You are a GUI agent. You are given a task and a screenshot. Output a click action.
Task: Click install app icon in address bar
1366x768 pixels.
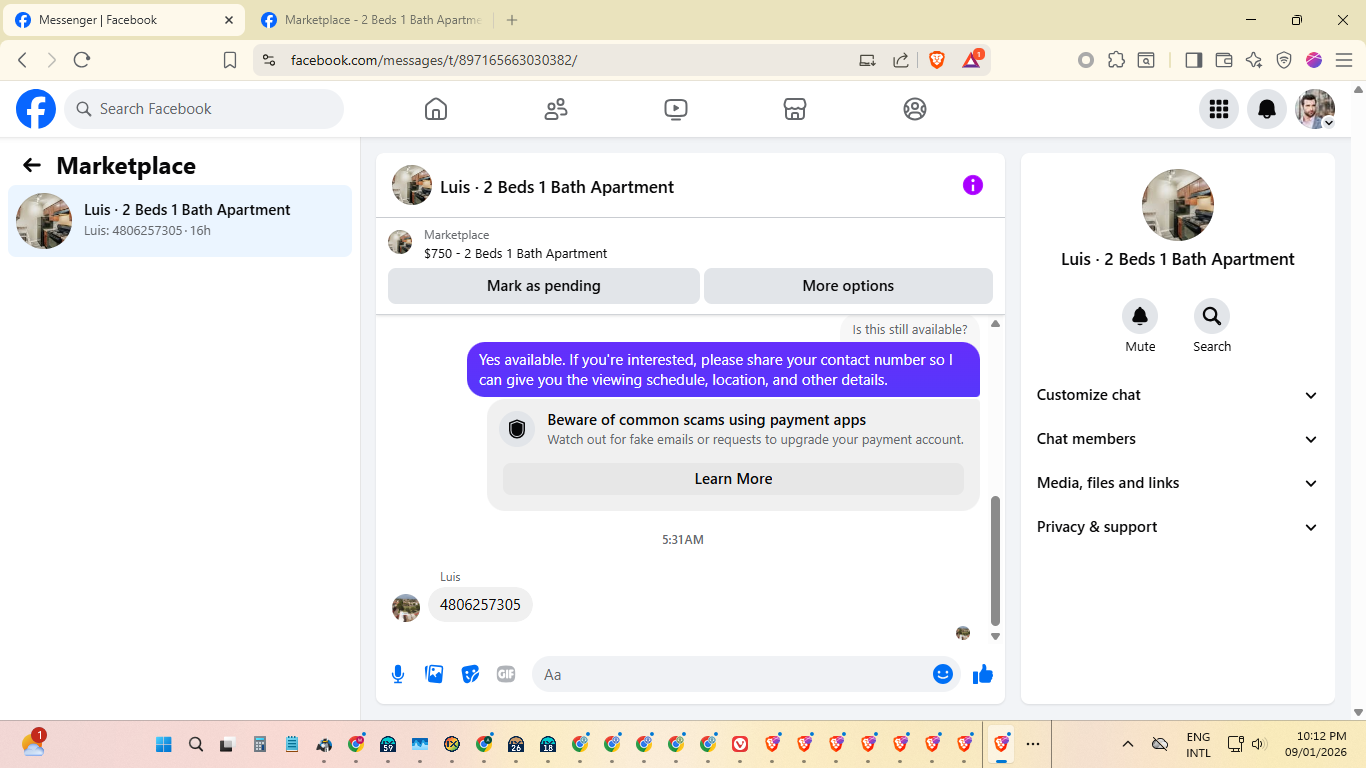click(x=867, y=60)
